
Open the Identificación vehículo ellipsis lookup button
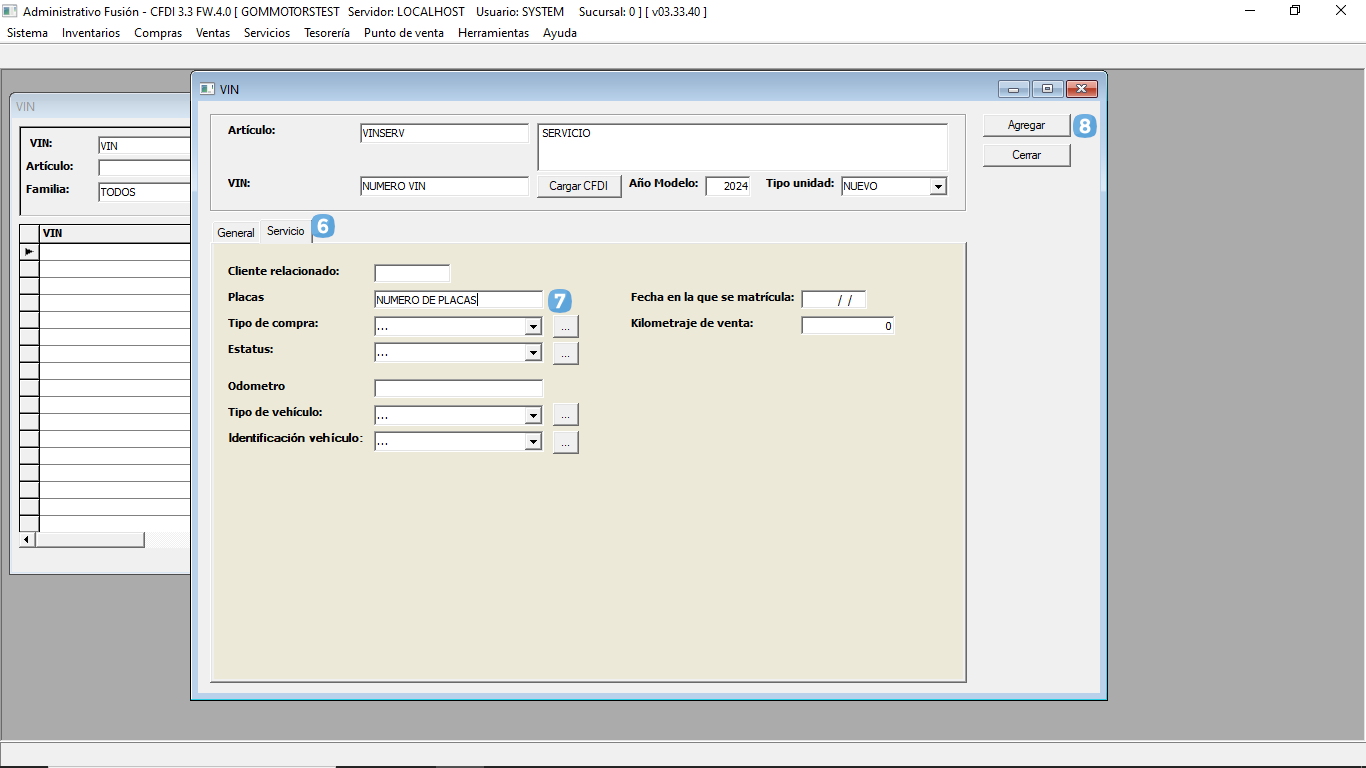(565, 441)
